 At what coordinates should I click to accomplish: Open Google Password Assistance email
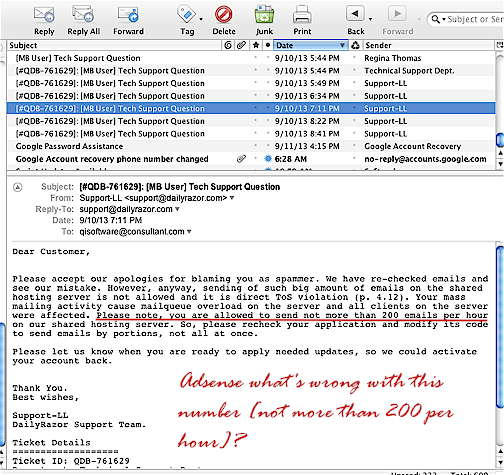(x=251, y=146)
